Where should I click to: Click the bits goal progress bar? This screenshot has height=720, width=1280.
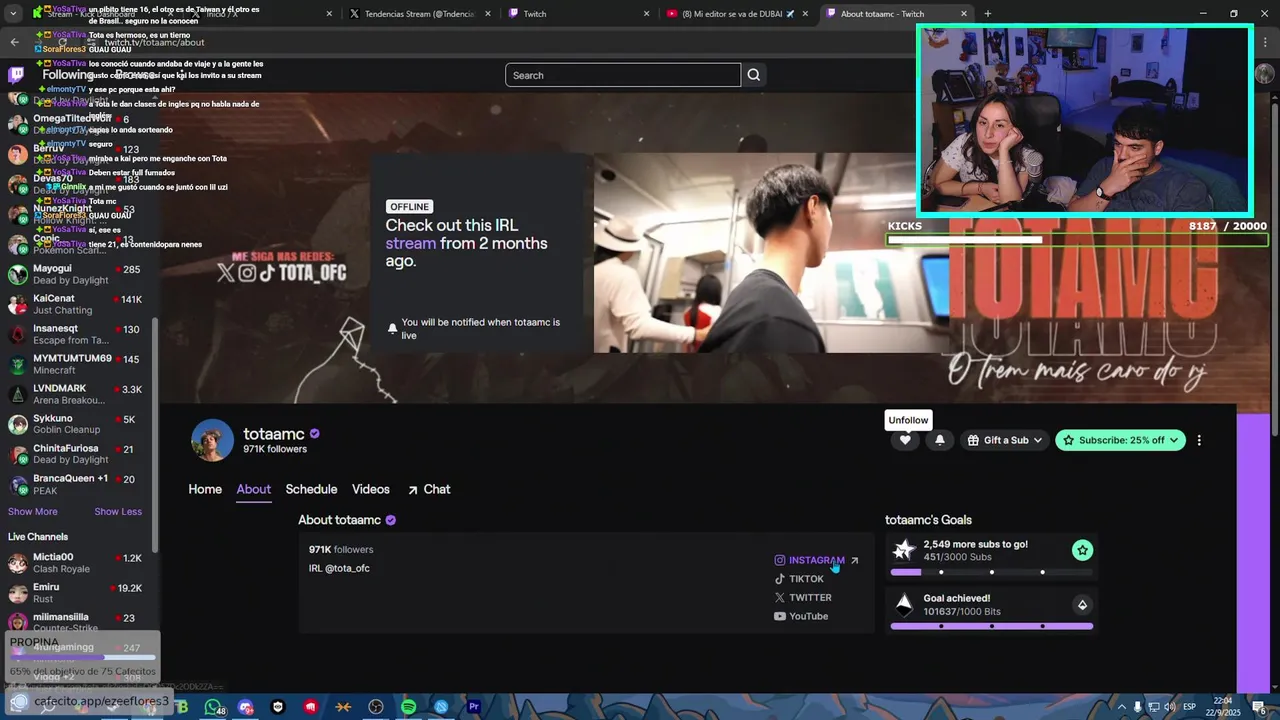(991, 626)
